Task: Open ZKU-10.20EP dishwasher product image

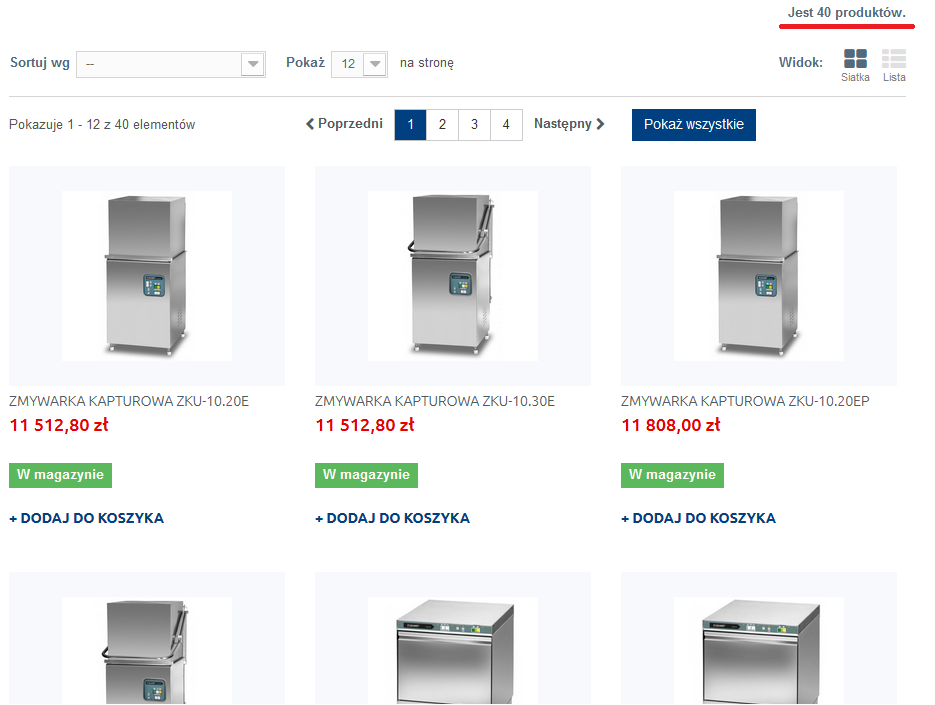Action: point(758,276)
